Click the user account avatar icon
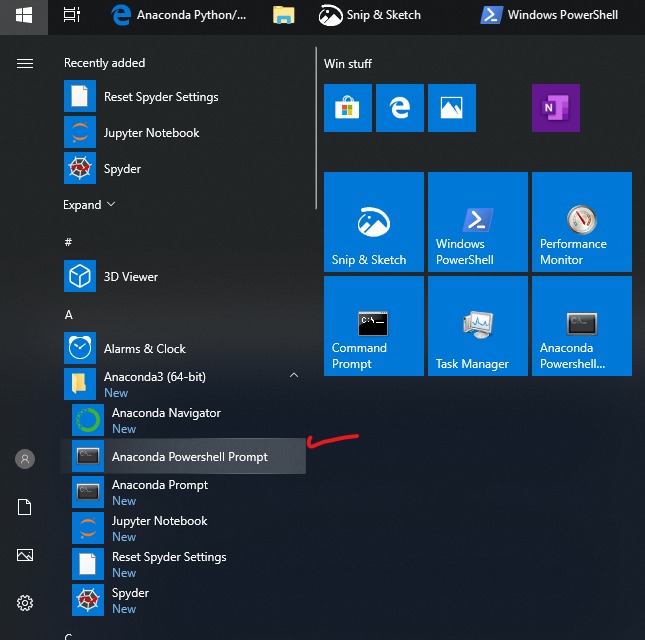The height and width of the screenshot is (640, 645). 25,459
